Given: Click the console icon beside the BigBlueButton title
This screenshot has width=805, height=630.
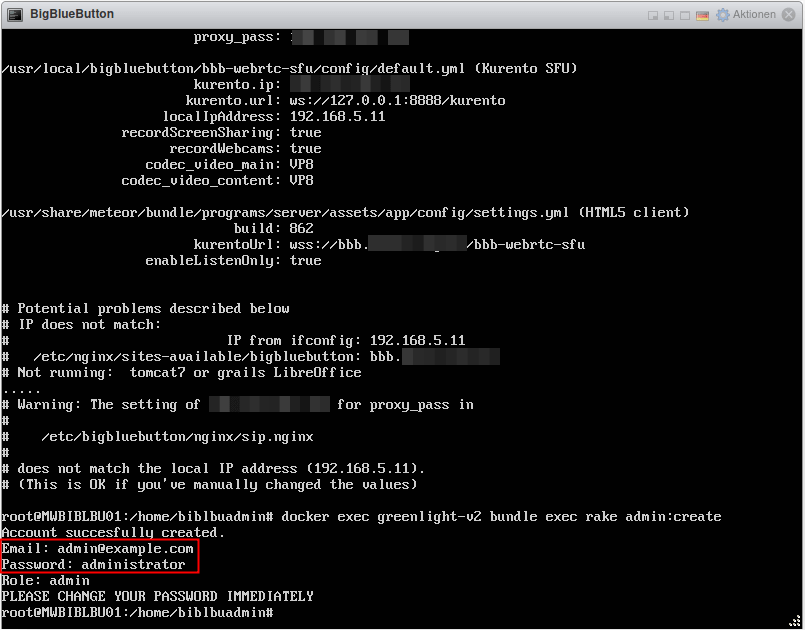Looking at the screenshot, I should pyautogui.click(x=15, y=14).
